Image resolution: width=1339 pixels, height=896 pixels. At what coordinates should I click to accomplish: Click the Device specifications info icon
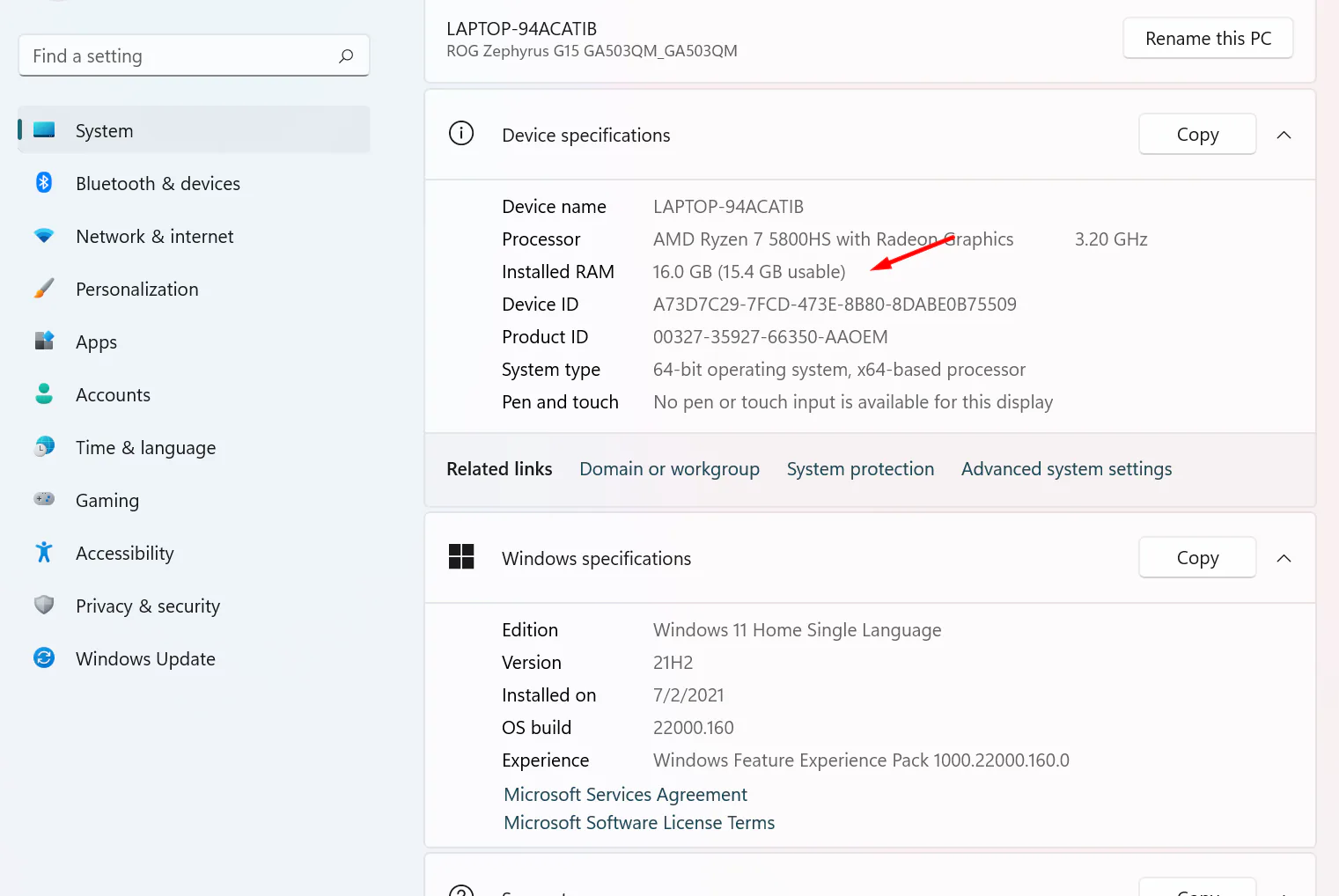pos(461,133)
